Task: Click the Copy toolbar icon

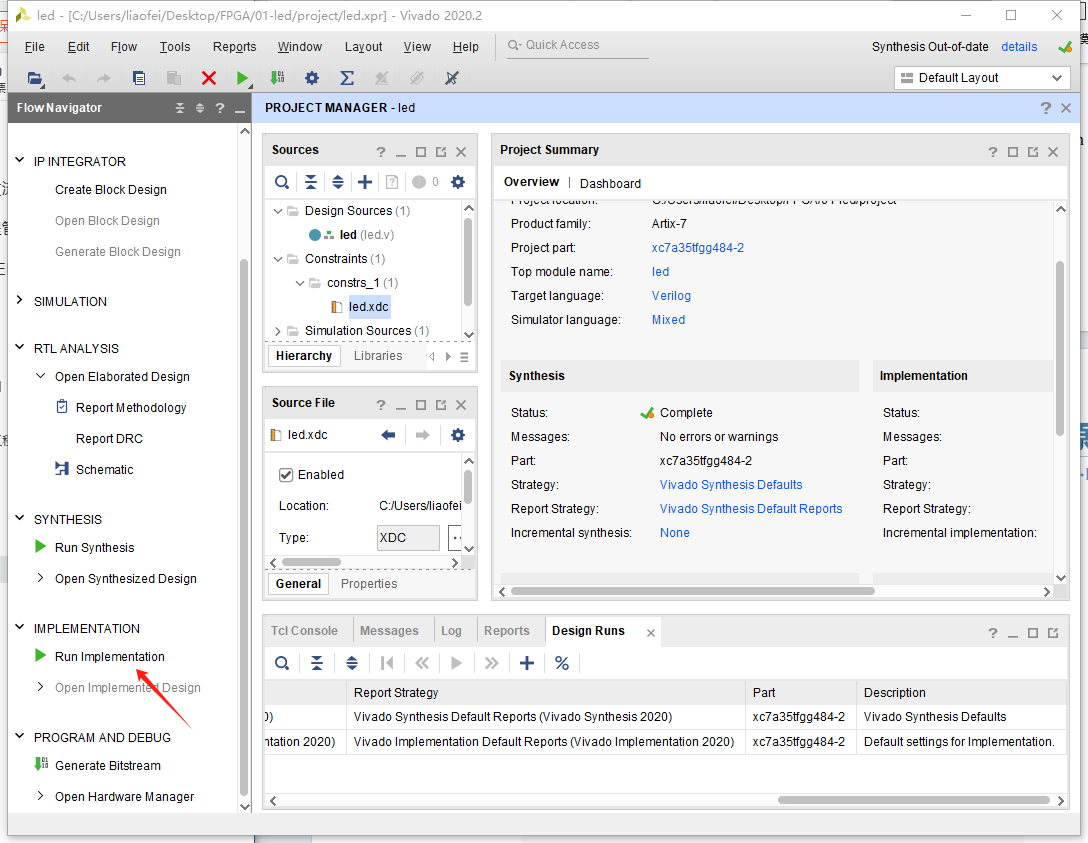Action: [x=139, y=78]
